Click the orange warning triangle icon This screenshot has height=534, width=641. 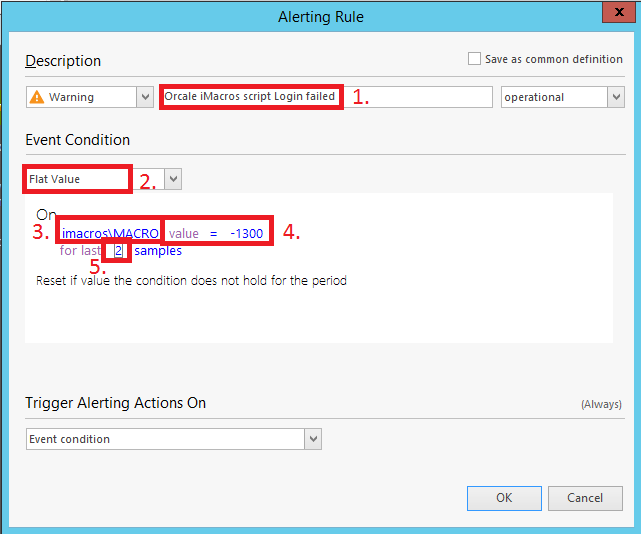point(37,97)
